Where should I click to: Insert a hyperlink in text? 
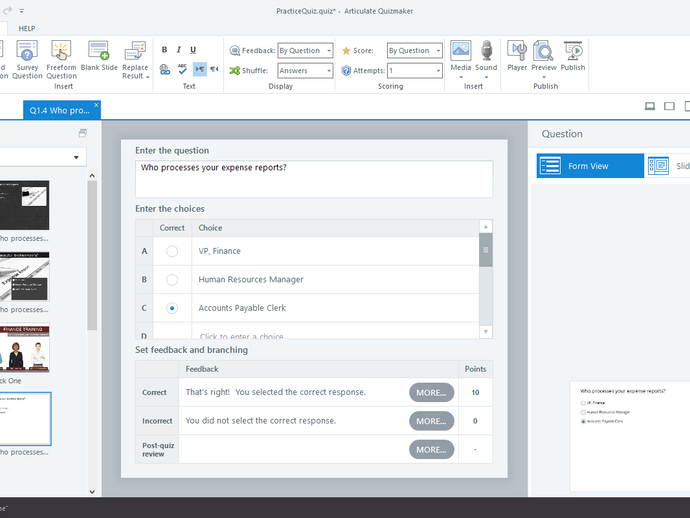click(165, 69)
